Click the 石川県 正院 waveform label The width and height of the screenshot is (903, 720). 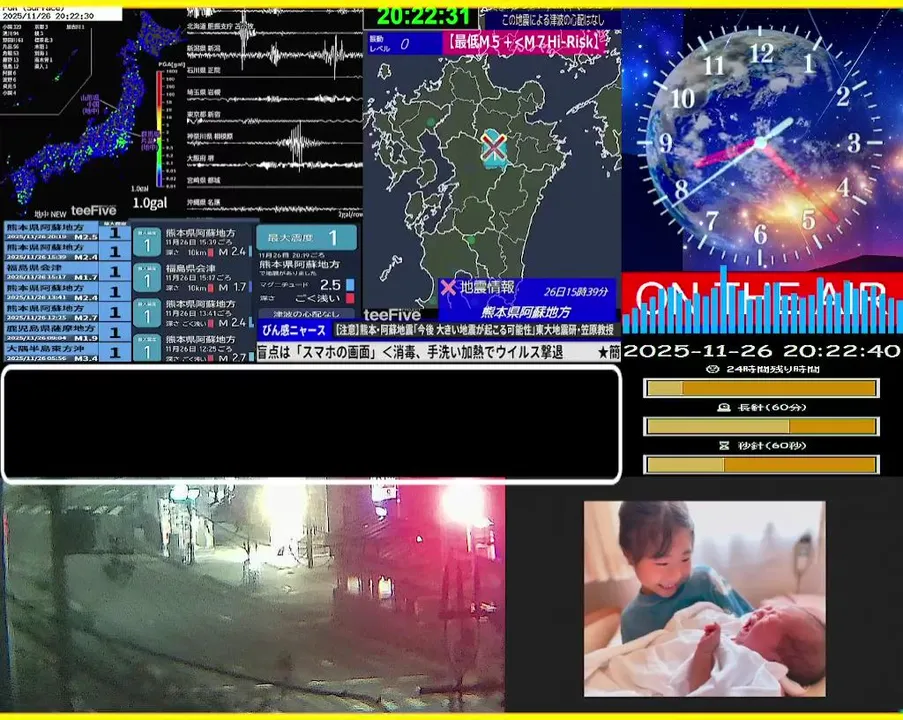[203, 70]
